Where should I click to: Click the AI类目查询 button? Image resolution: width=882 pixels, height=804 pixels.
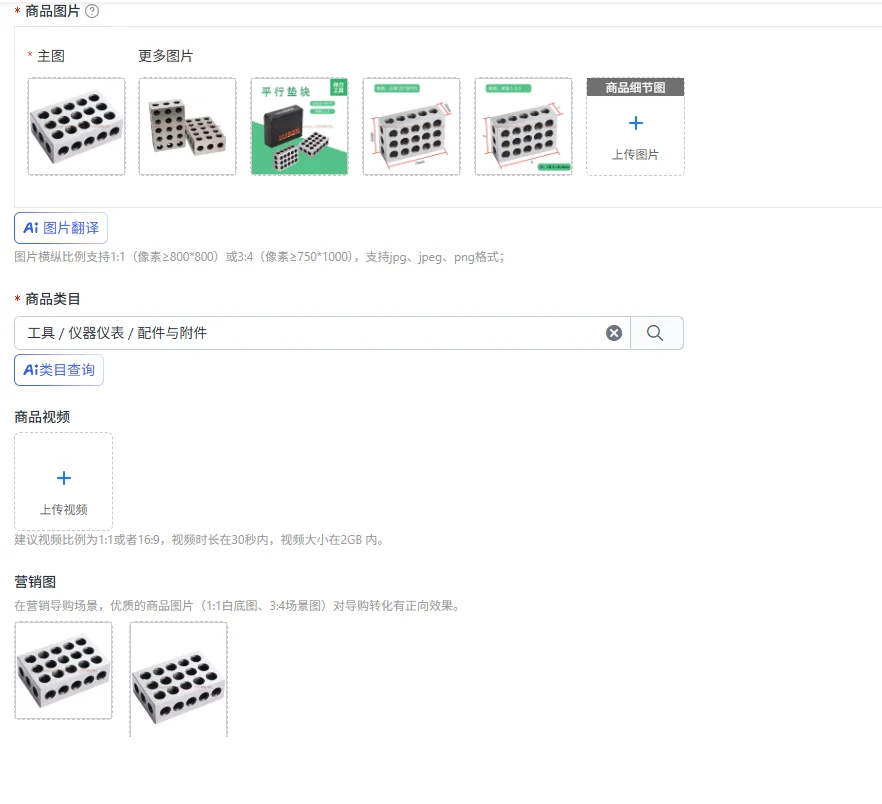pos(58,370)
